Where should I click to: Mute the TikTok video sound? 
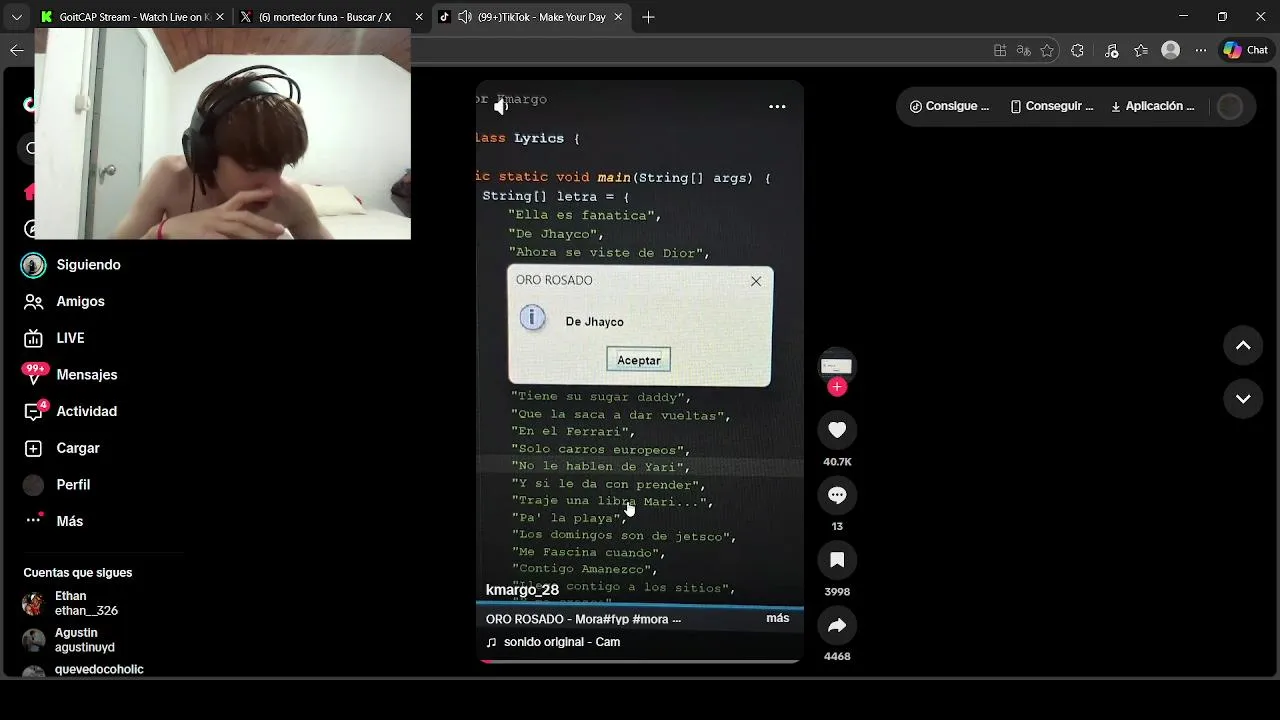coord(501,106)
